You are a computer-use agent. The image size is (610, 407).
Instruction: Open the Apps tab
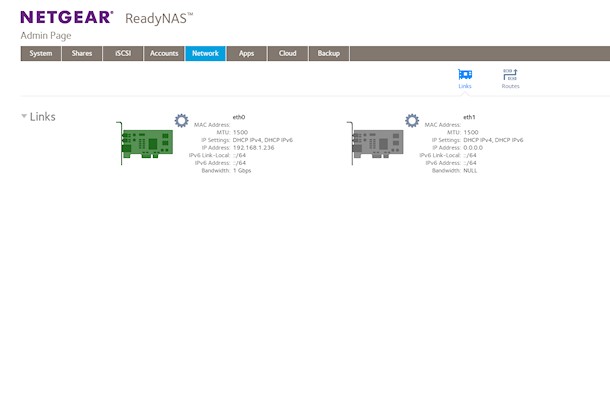[x=246, y=54]
